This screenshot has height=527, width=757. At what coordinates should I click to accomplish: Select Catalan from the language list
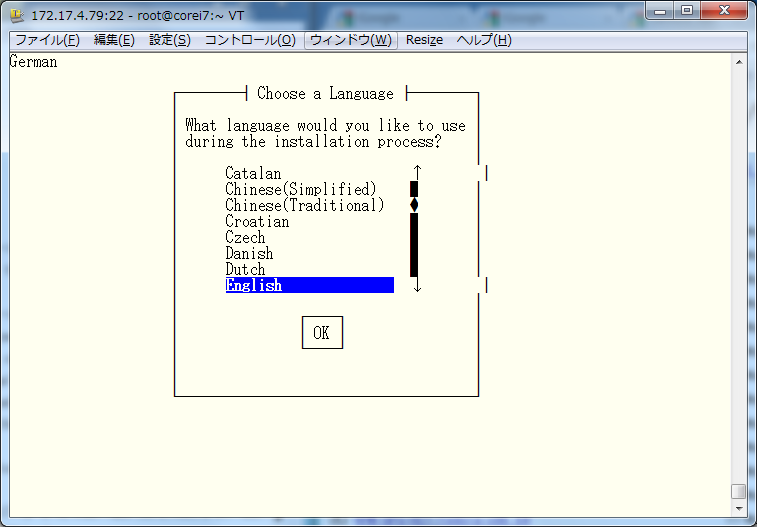click(x=253, y=174)
